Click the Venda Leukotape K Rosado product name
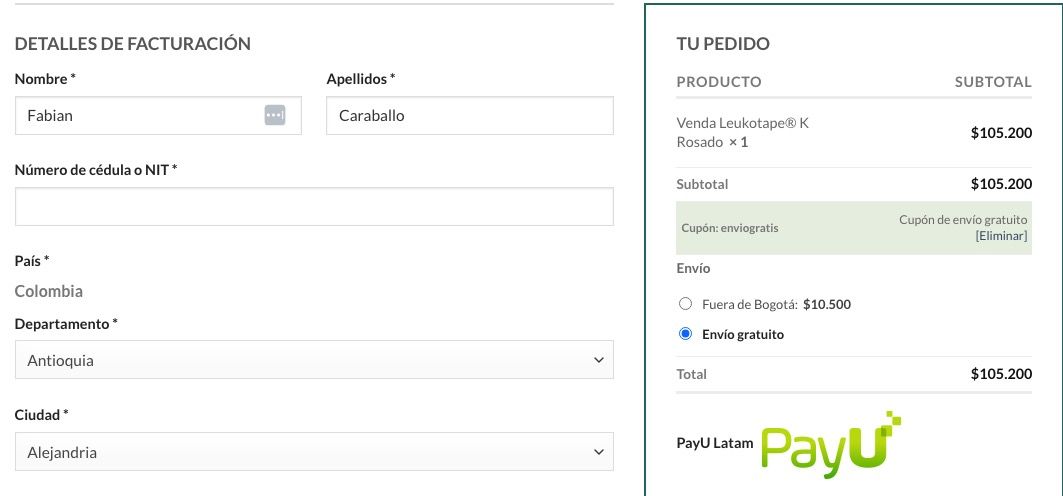1063x496 pixels. pyautogui.click(x=742, y=133)
